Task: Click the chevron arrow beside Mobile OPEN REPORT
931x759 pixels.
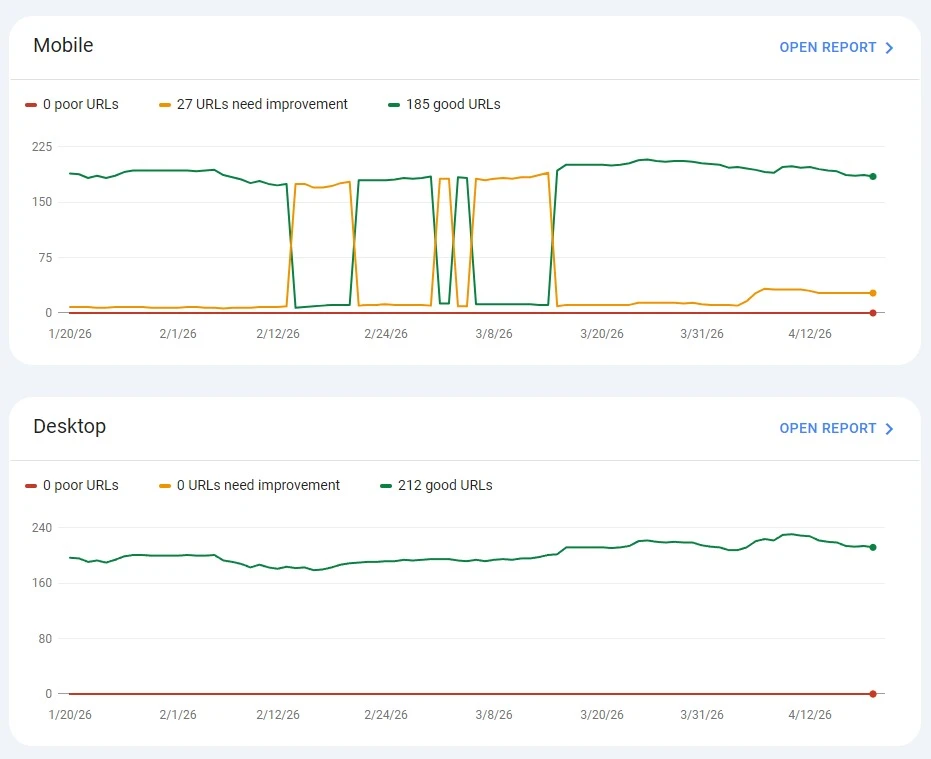Action: click(889, 47)
